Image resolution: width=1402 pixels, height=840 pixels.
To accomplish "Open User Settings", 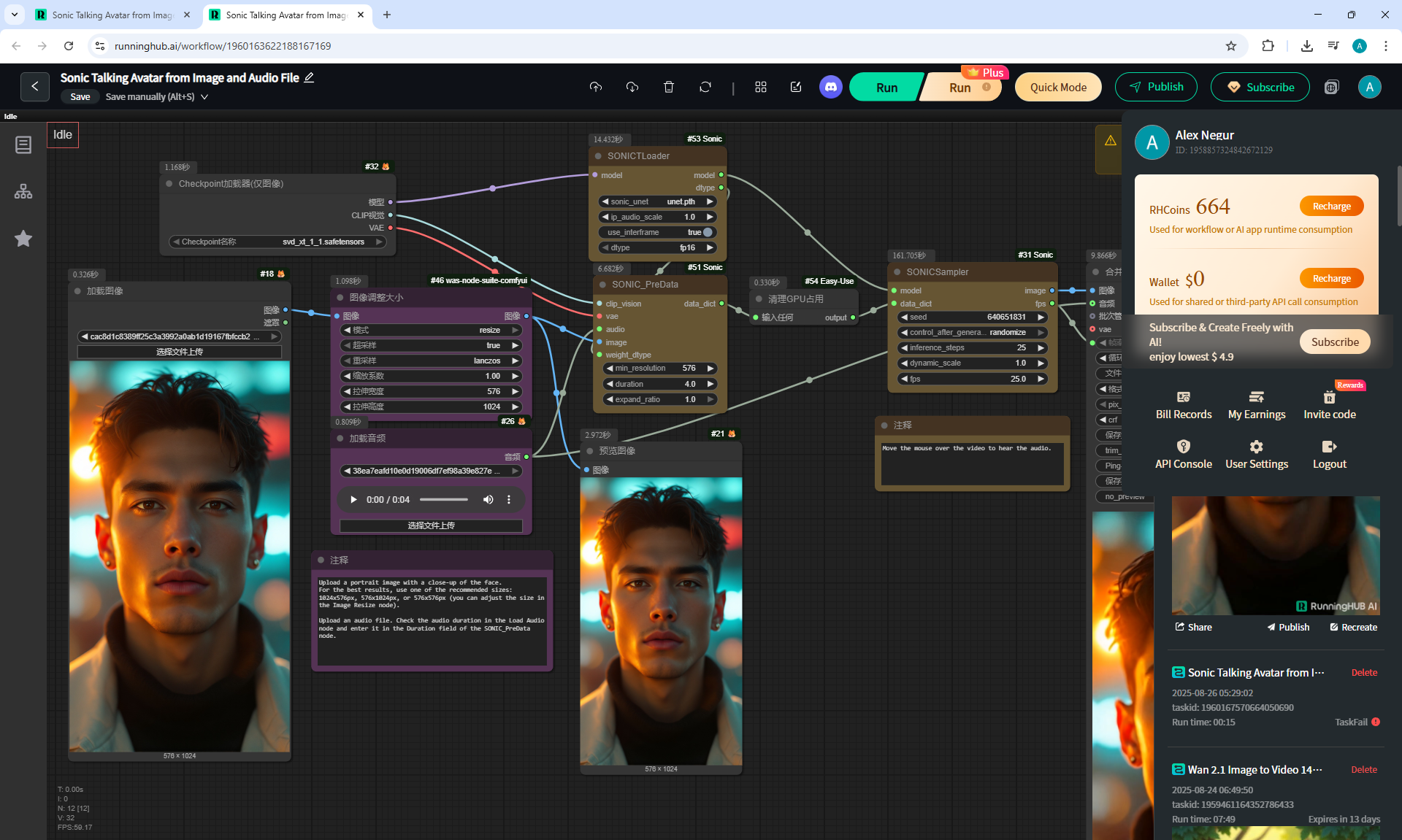I will [x=1257, y=455].
